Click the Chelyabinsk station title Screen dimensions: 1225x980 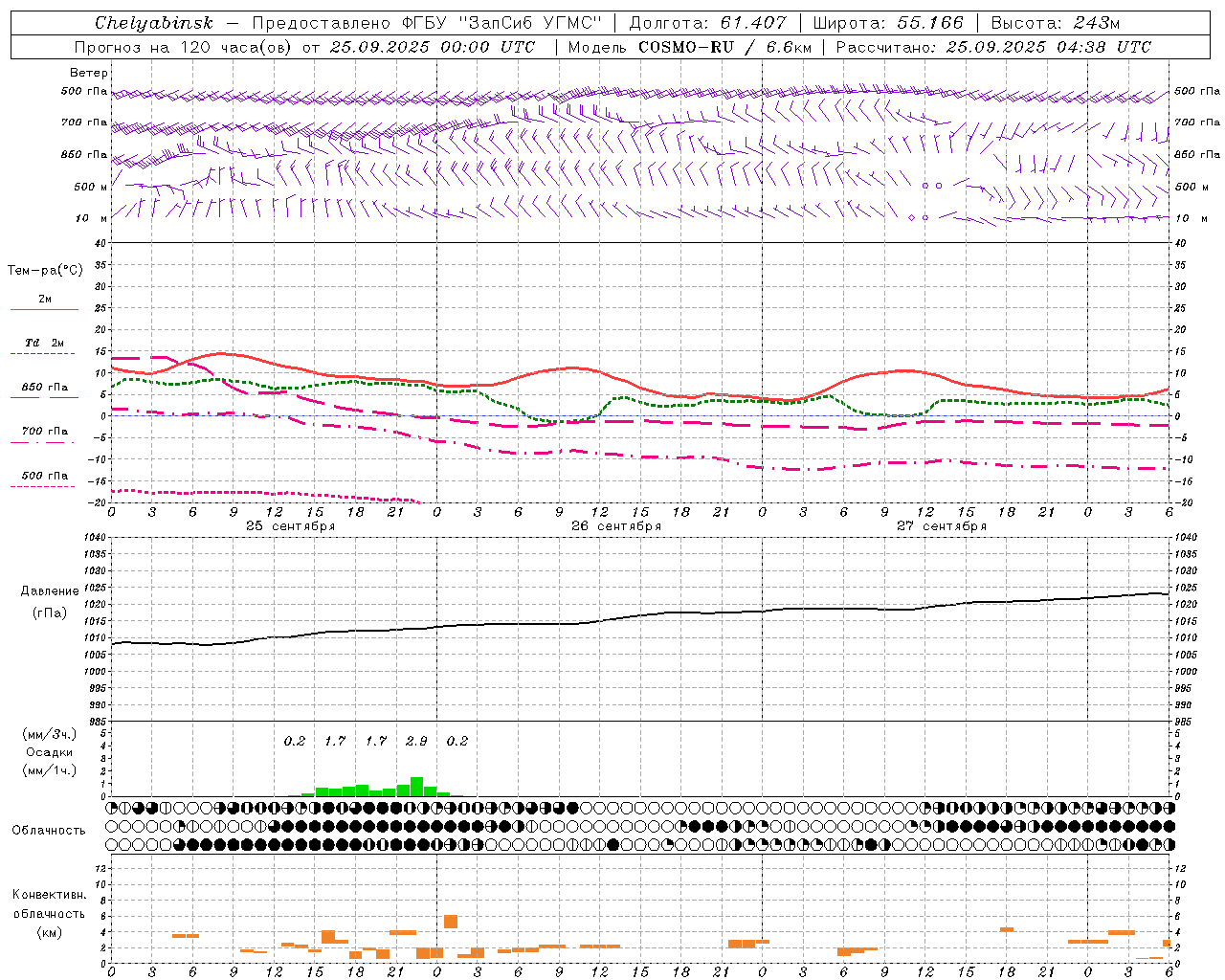point(153,23)
